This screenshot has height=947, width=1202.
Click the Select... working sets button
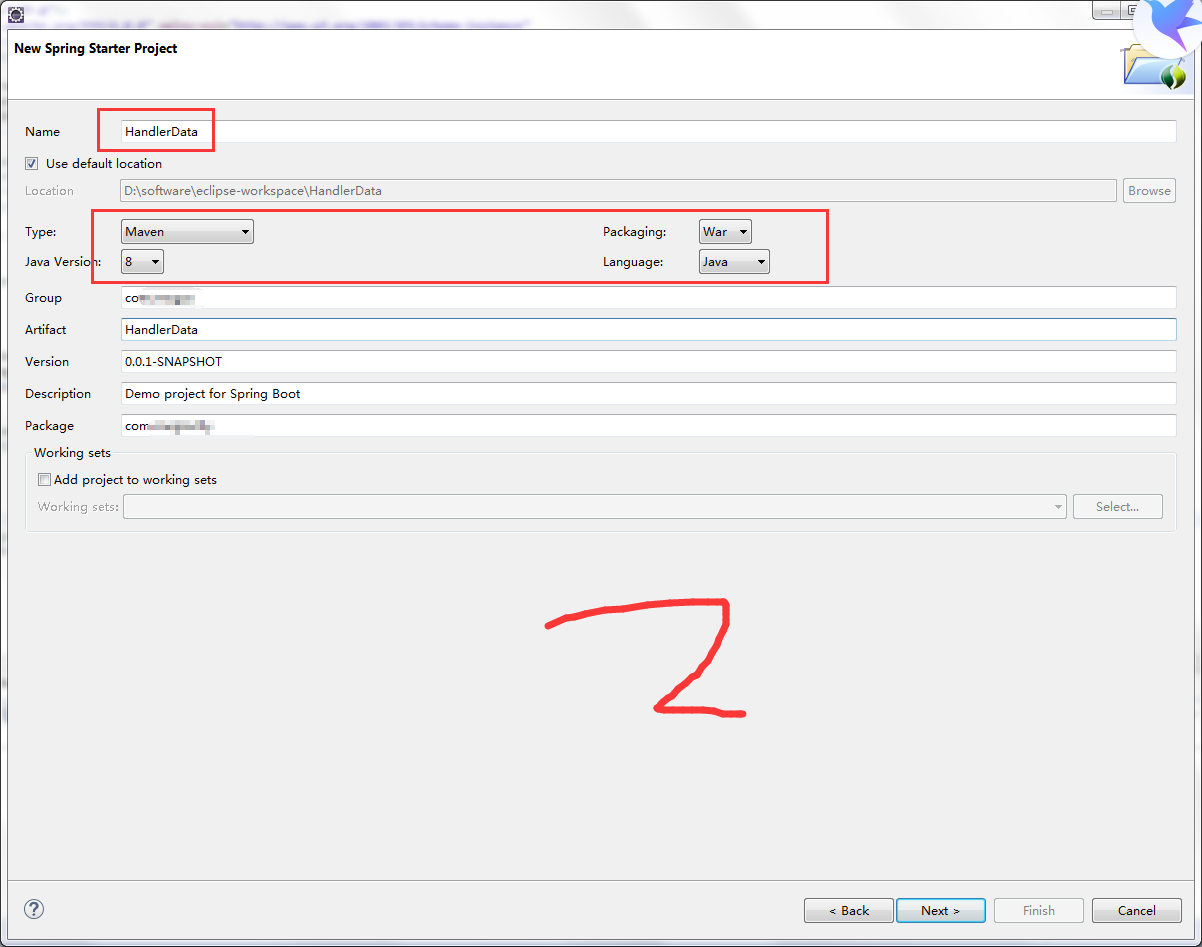coord(1118,507)
